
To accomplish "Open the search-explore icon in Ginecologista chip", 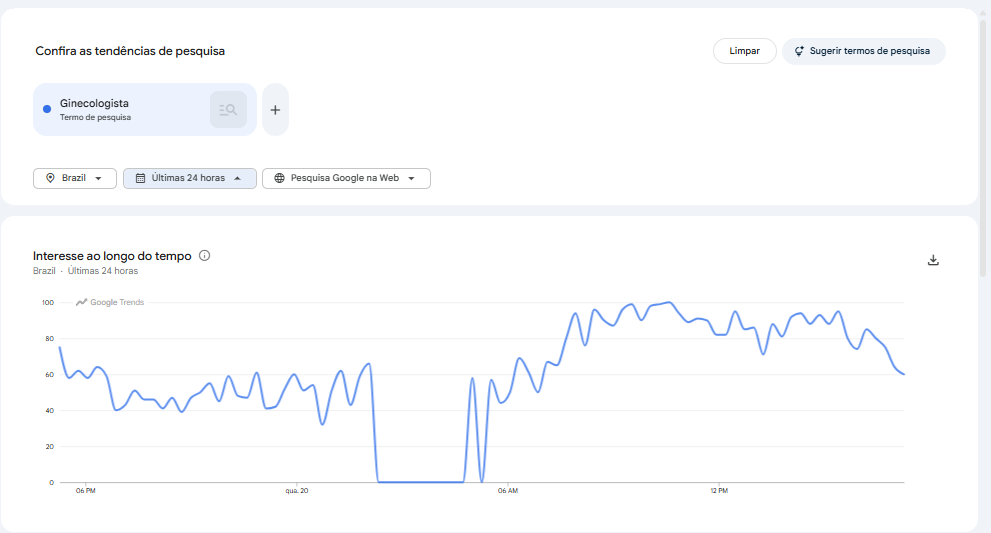I will pos(228,109).
